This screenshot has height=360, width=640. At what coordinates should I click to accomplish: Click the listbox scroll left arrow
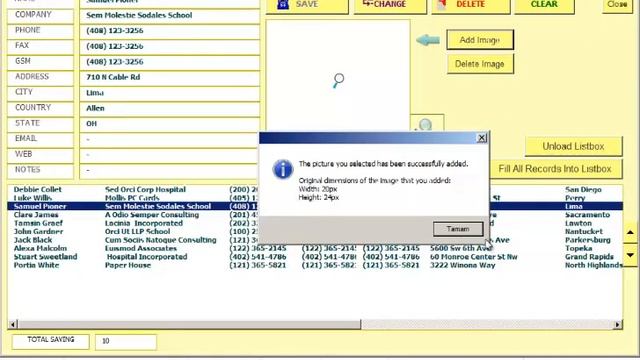tap(13, 324)
